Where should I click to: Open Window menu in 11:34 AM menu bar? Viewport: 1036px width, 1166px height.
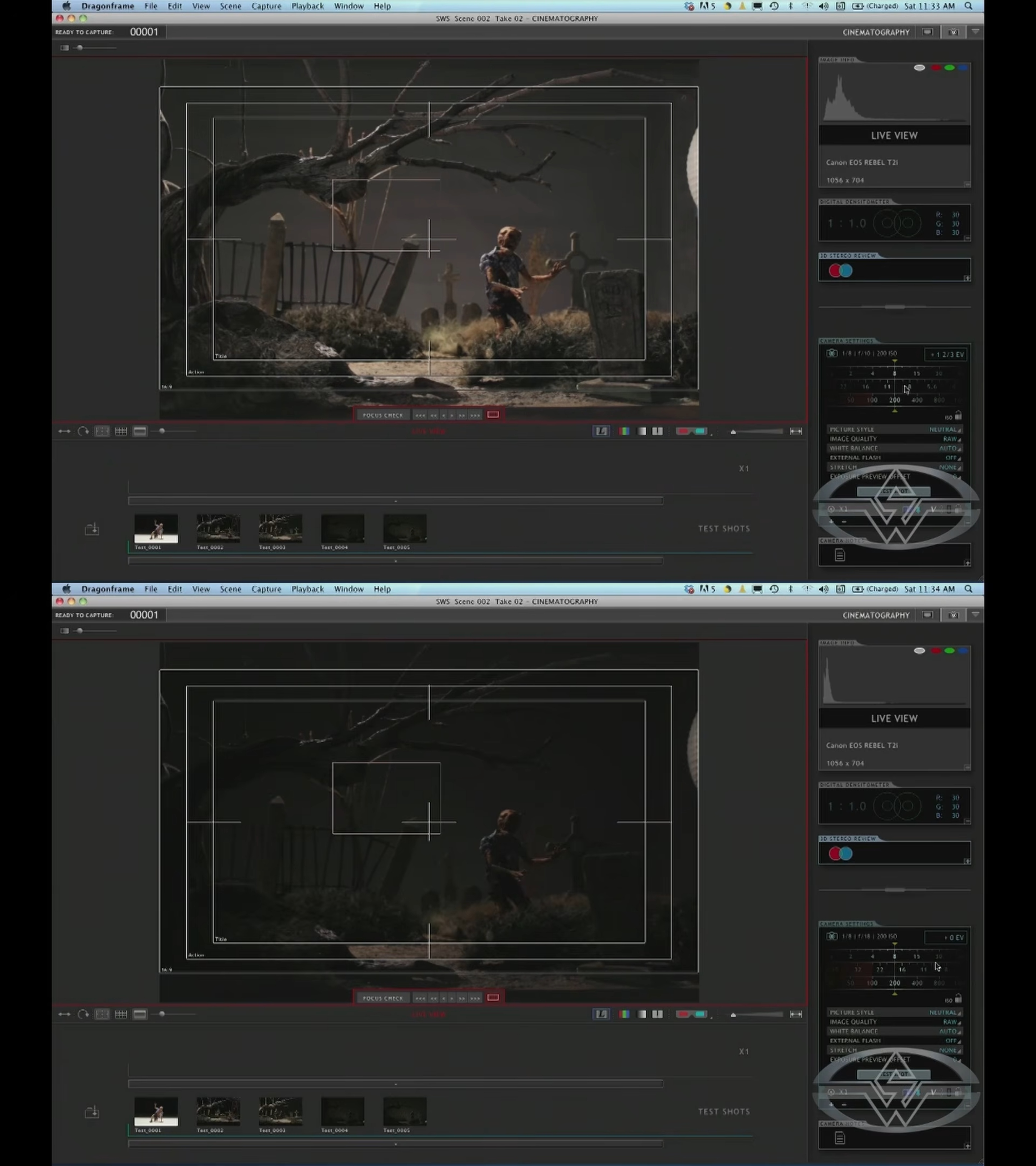(x=349, y=589)
